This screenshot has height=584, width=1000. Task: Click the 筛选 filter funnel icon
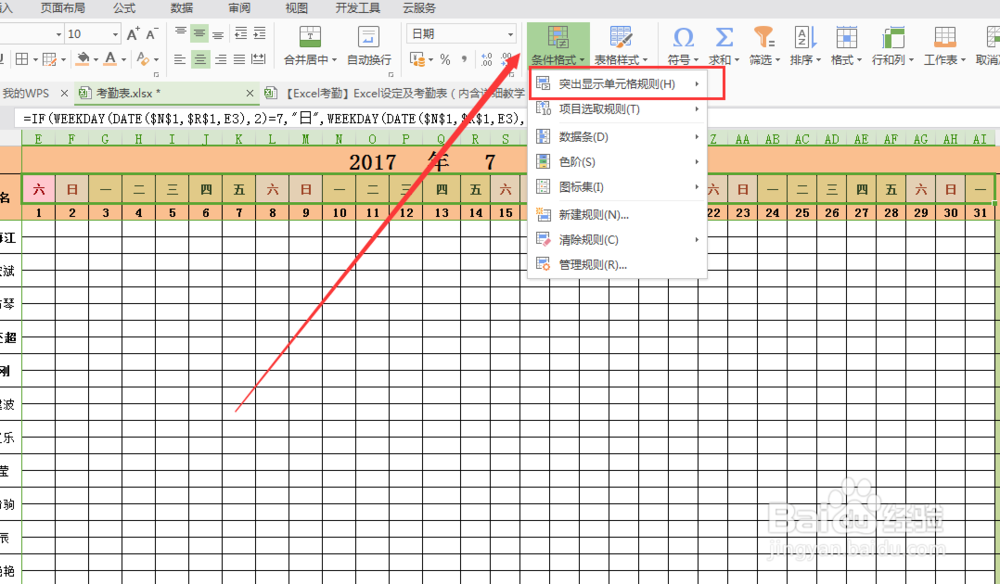click(764, 37)
